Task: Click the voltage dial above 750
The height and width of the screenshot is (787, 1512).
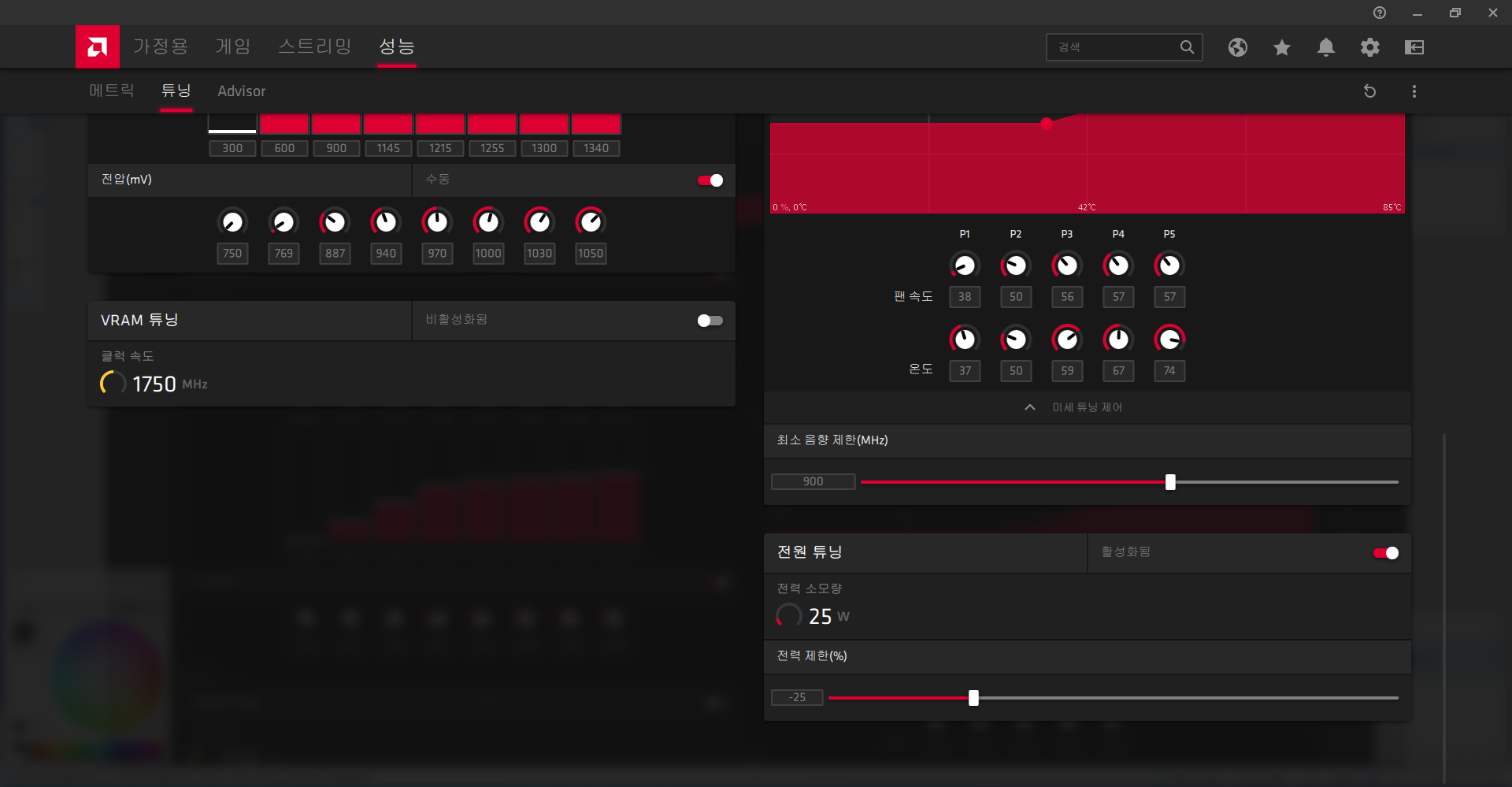Action: (232, 222)
